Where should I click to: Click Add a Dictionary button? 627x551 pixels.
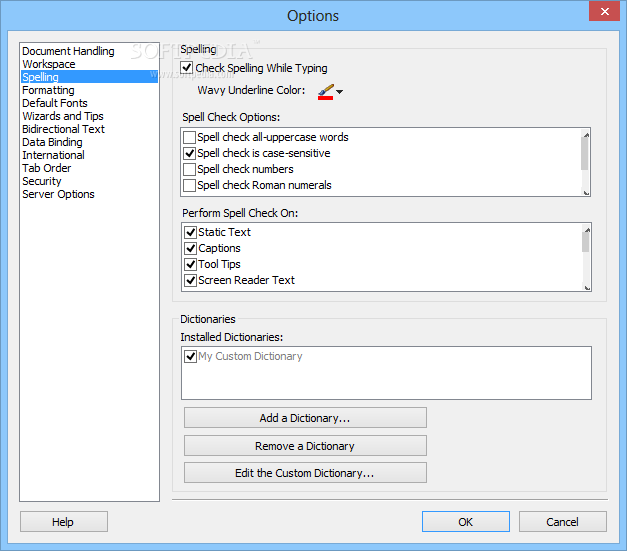pos(305,418)
